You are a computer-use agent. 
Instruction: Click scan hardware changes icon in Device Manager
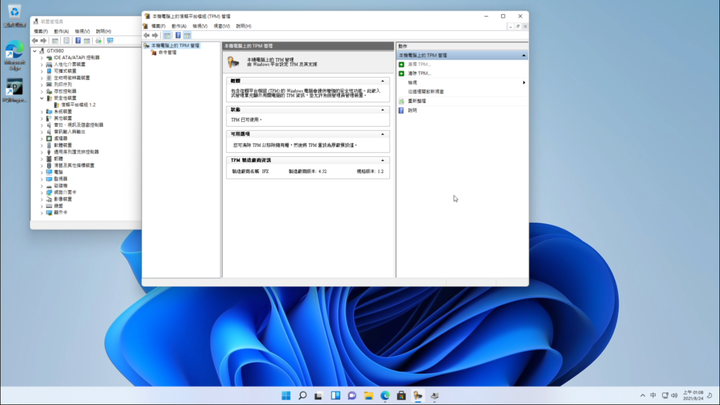coord(98,41)
